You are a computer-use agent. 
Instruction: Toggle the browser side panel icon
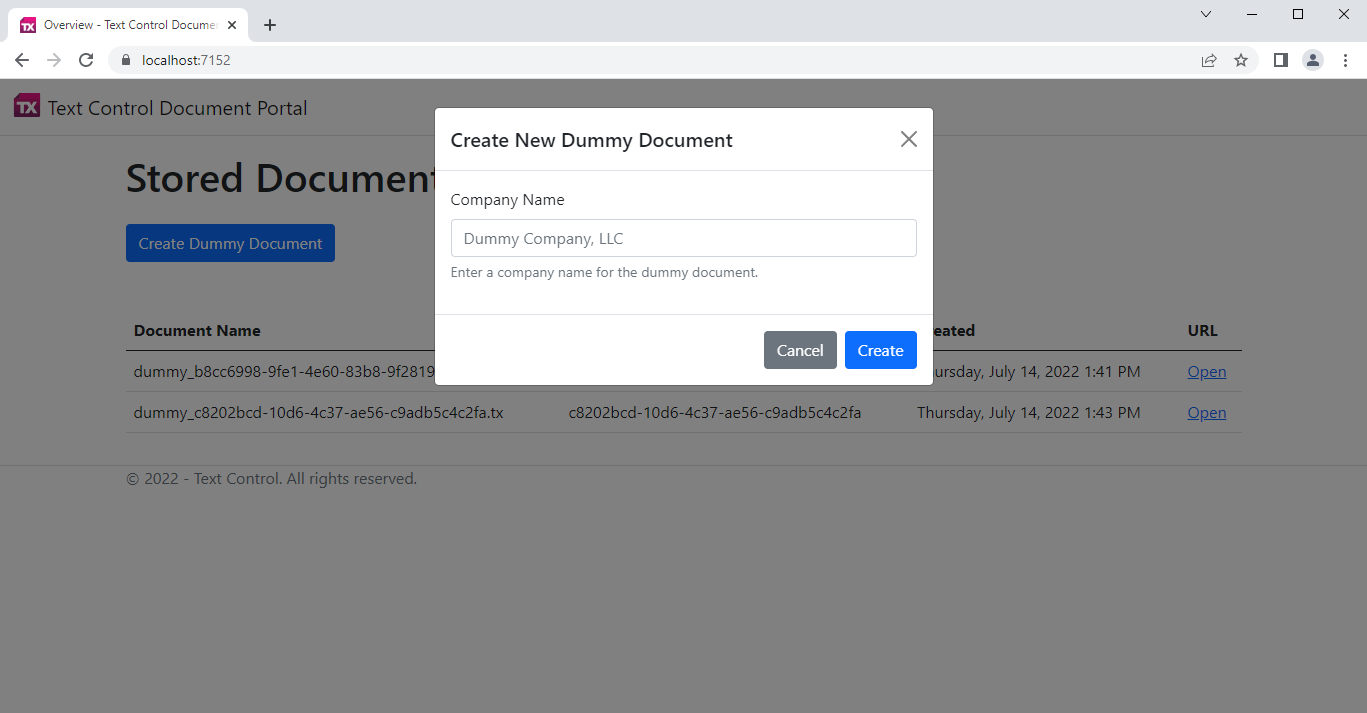[1280, 60]
